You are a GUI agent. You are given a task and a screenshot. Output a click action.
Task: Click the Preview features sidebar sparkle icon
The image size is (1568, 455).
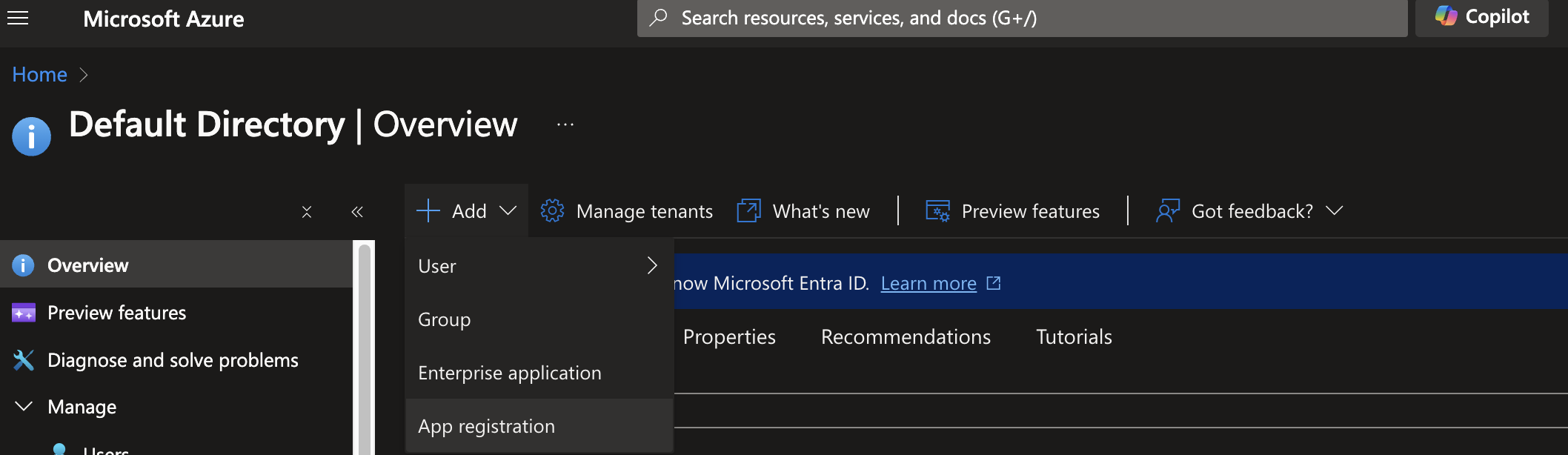click(x=23, y=313)
